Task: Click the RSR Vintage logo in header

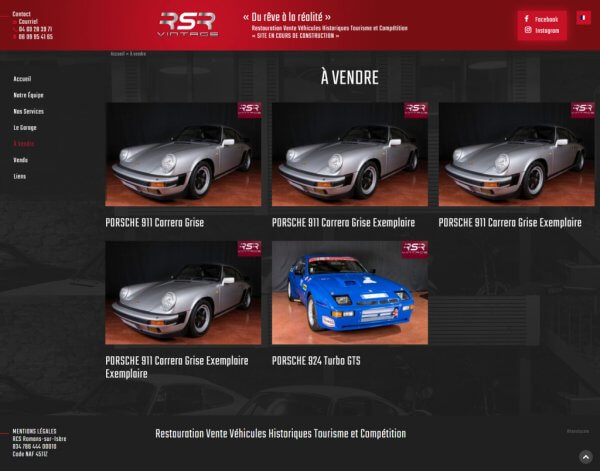Action: 188,24
